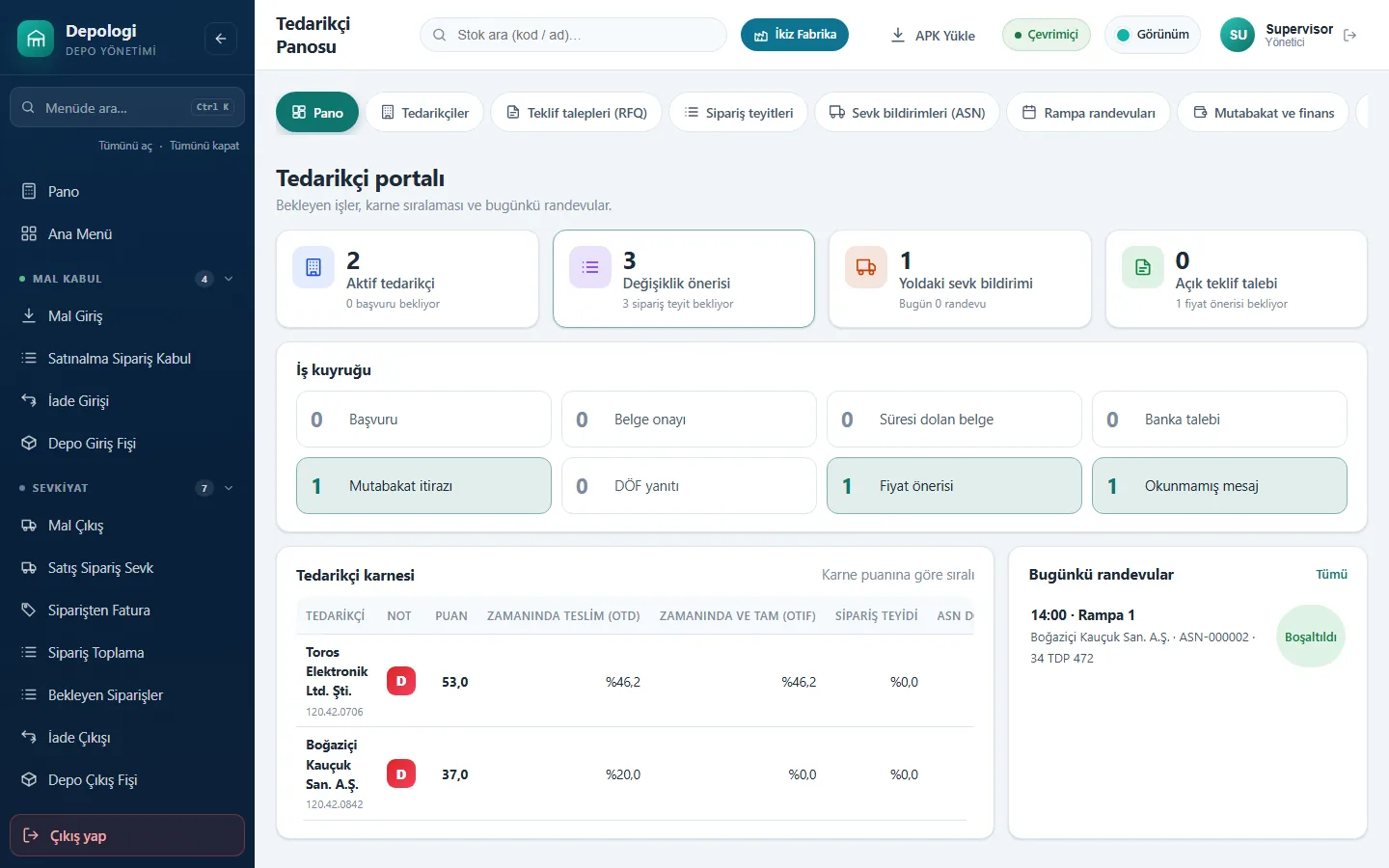
Task: Click the SU user avatar
Action: coord(1239,35)
